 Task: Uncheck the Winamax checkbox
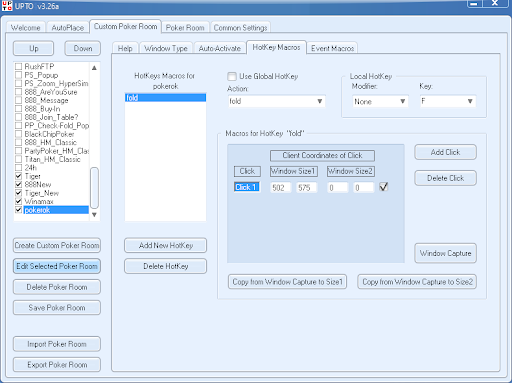coord(19,201)
